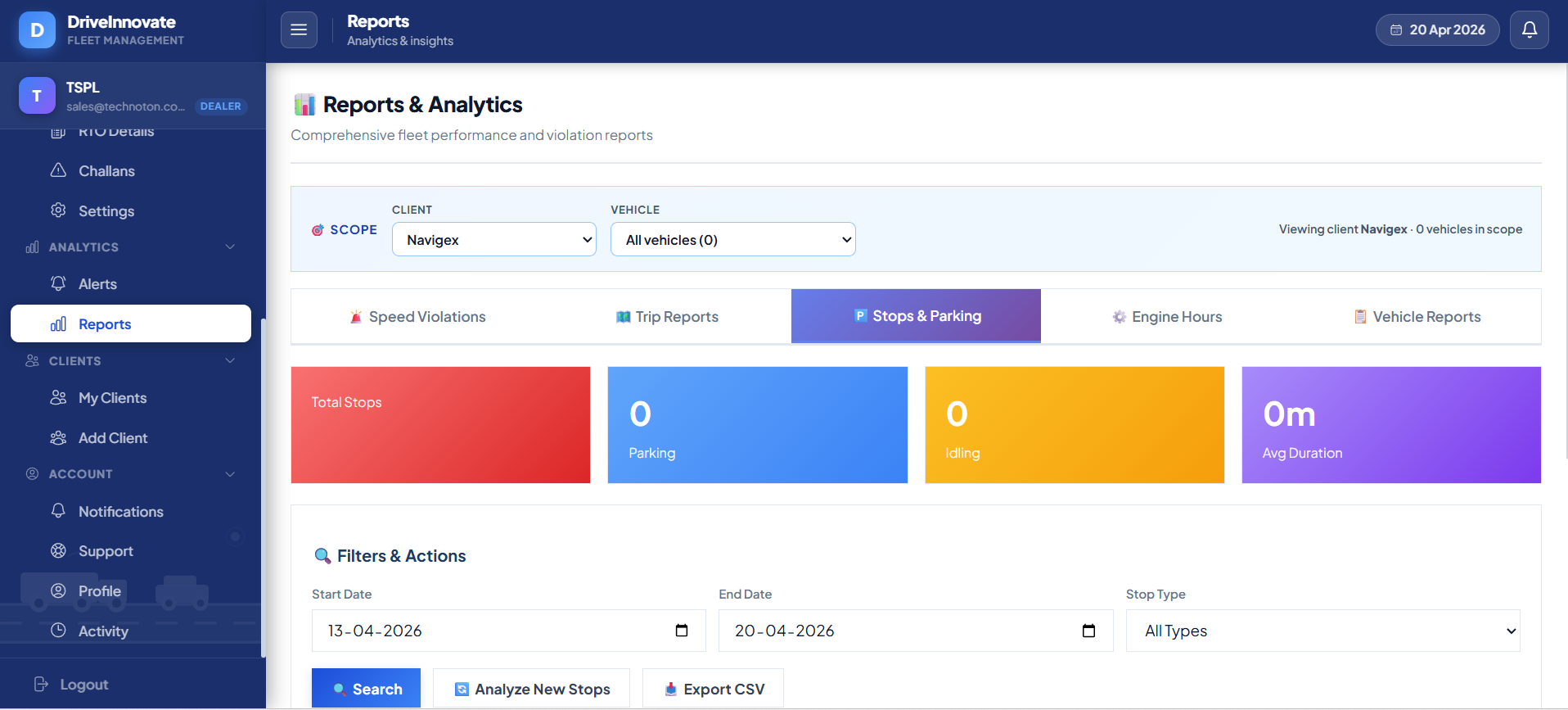Open calendar picker for Start Date

tap(682, 631)
